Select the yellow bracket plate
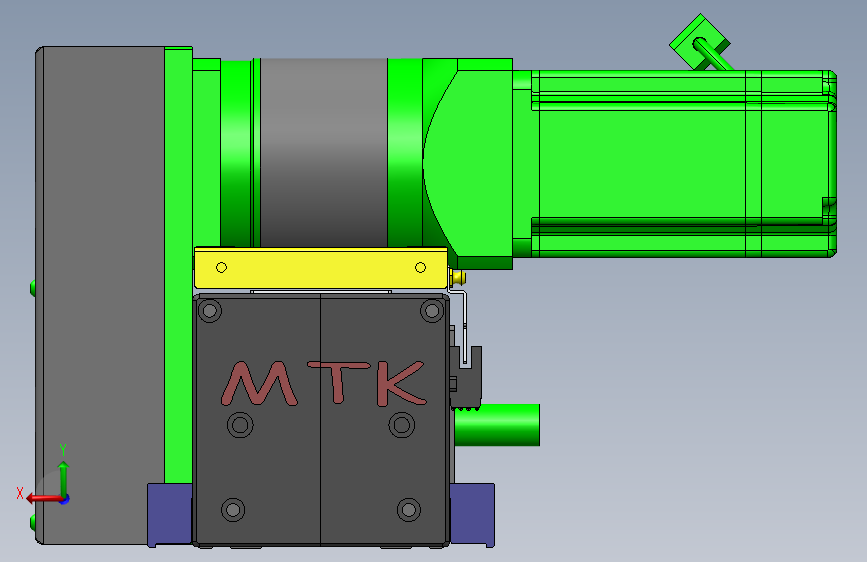This screenshot has width=867, height=562. [321, 268]
